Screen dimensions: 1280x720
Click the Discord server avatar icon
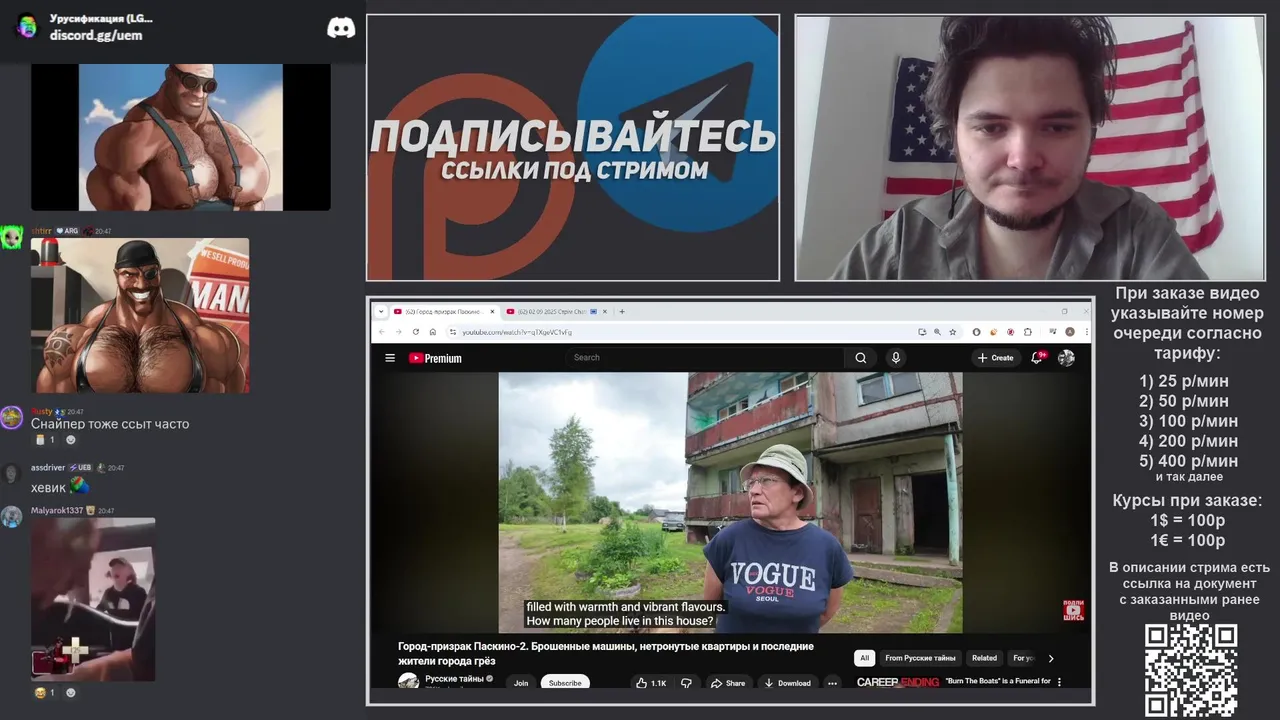coord(27,27)
